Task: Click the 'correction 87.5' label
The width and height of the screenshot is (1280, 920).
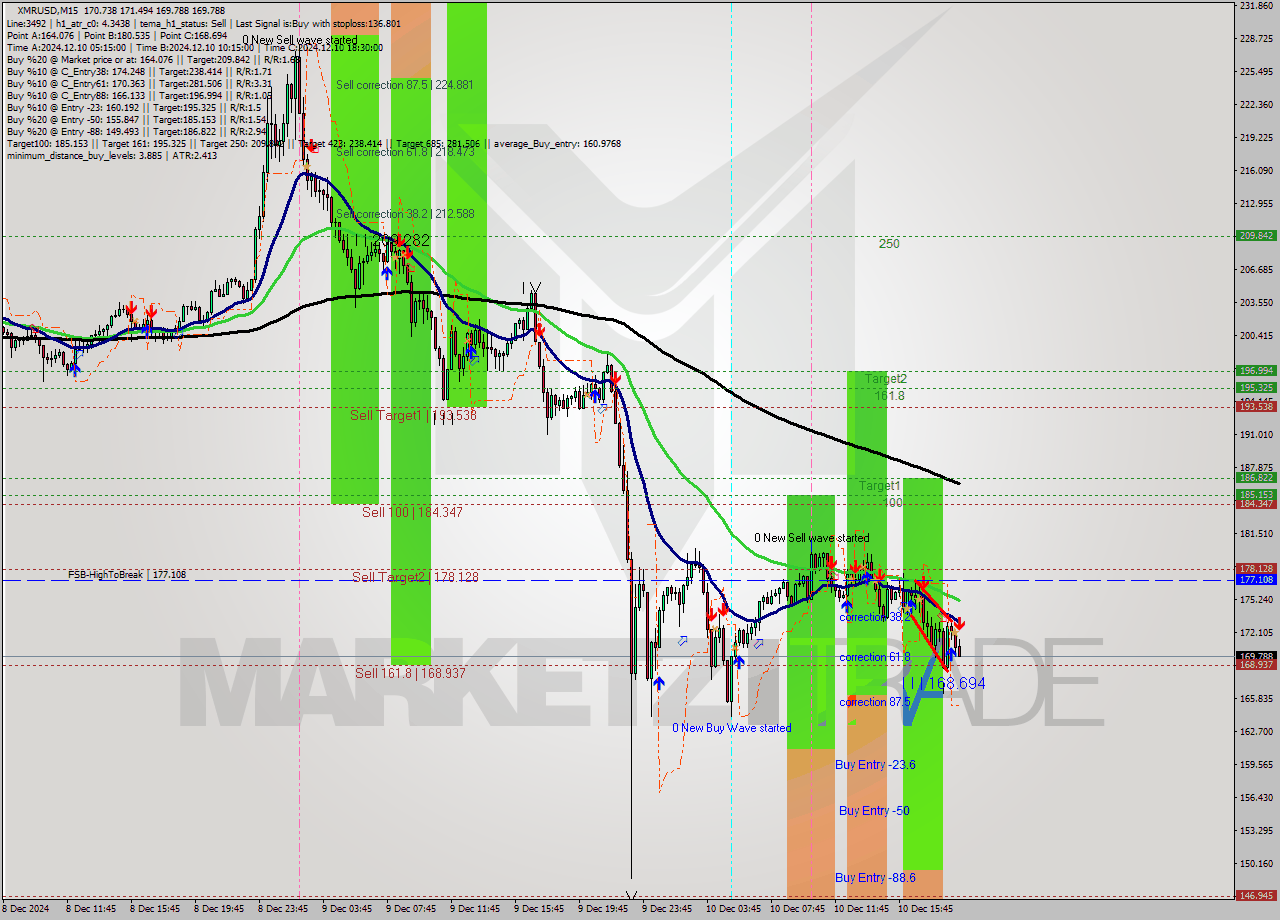Action: pos(875,702)
